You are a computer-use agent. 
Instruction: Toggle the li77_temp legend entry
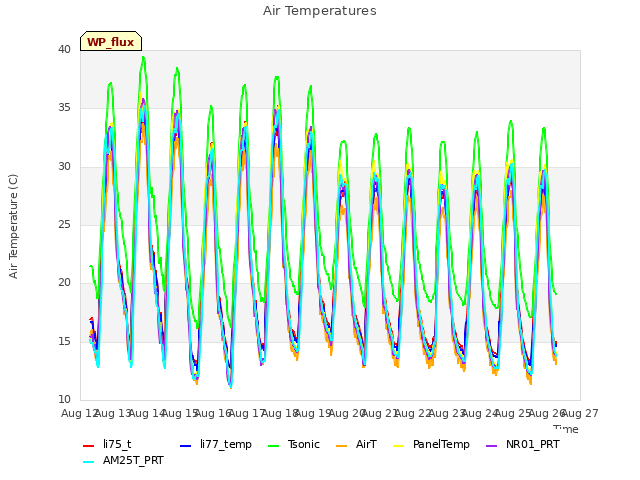coord(216,444)
